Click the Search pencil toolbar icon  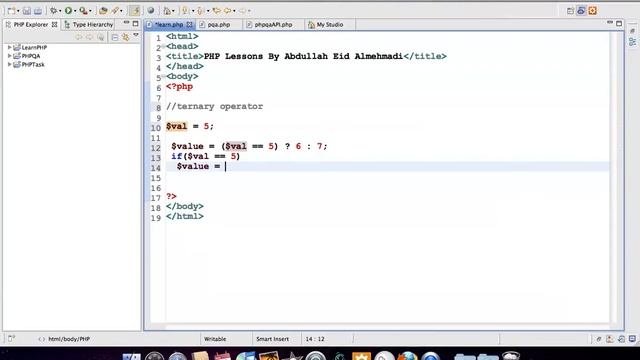(x=116, y=11)
